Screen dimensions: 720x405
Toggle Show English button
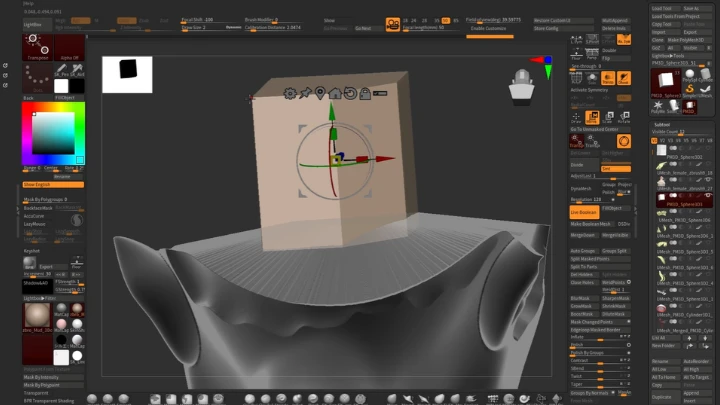[x=53, y=185]
